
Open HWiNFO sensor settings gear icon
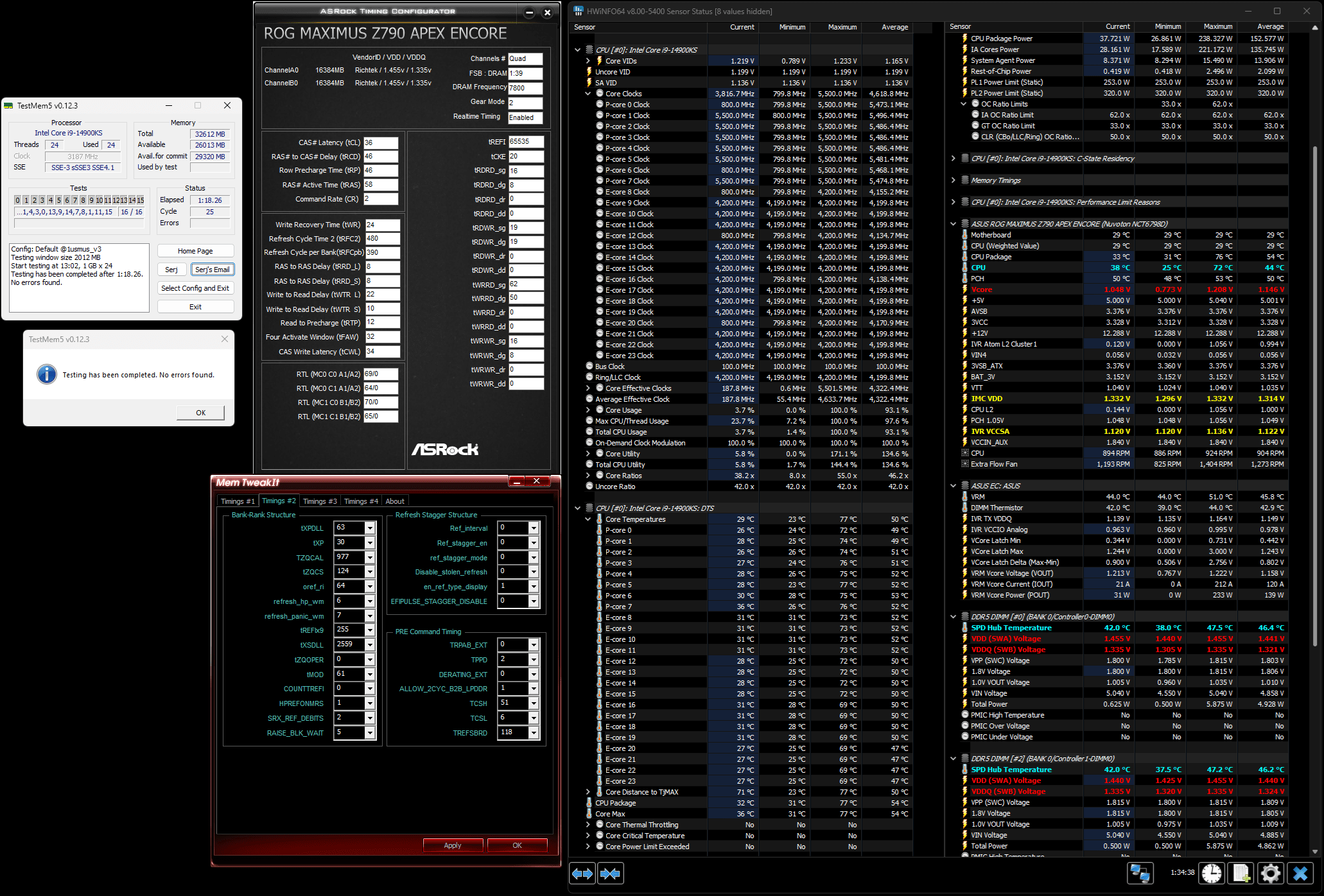tap(1271, 874)
